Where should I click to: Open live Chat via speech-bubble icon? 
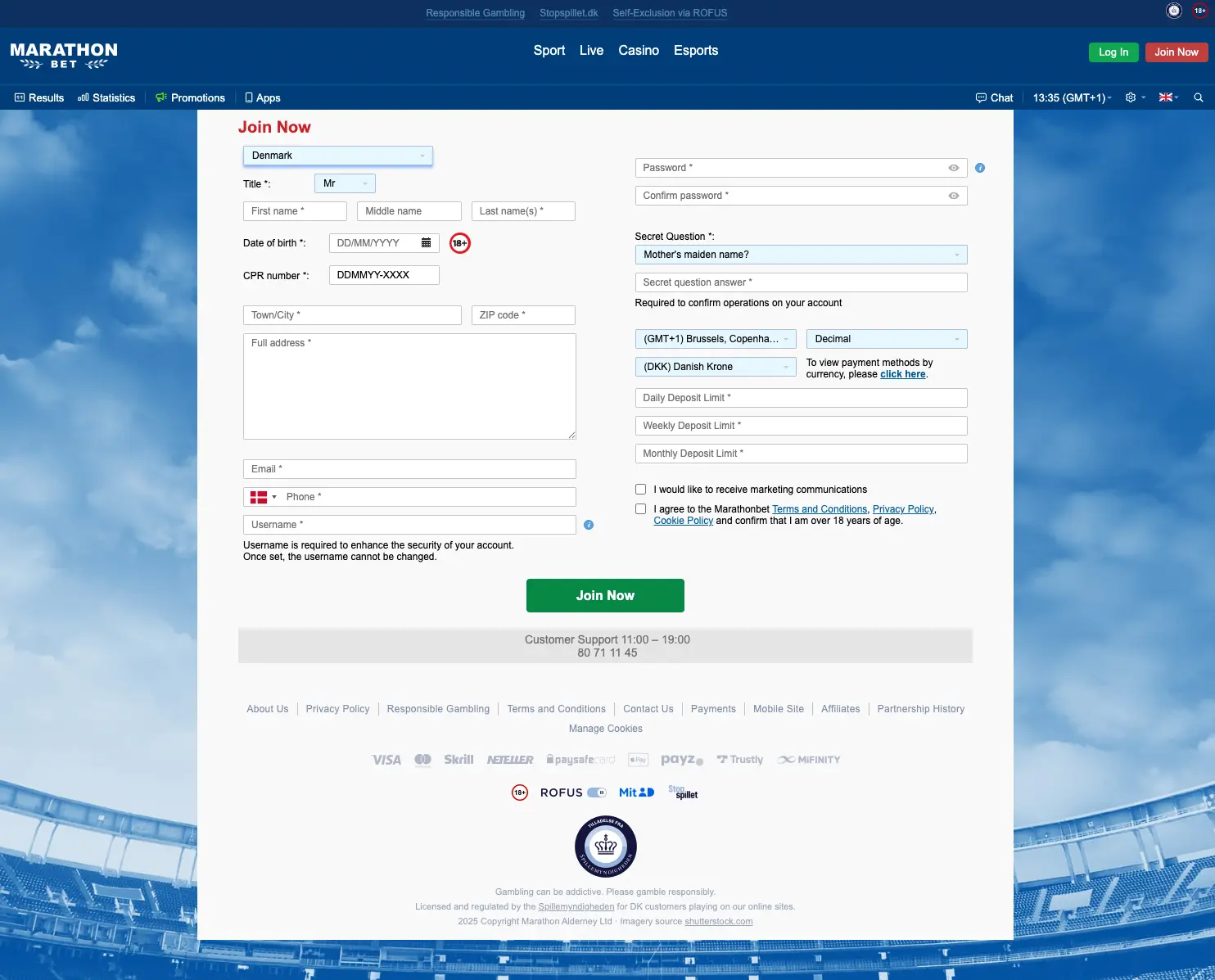(981, 97)
